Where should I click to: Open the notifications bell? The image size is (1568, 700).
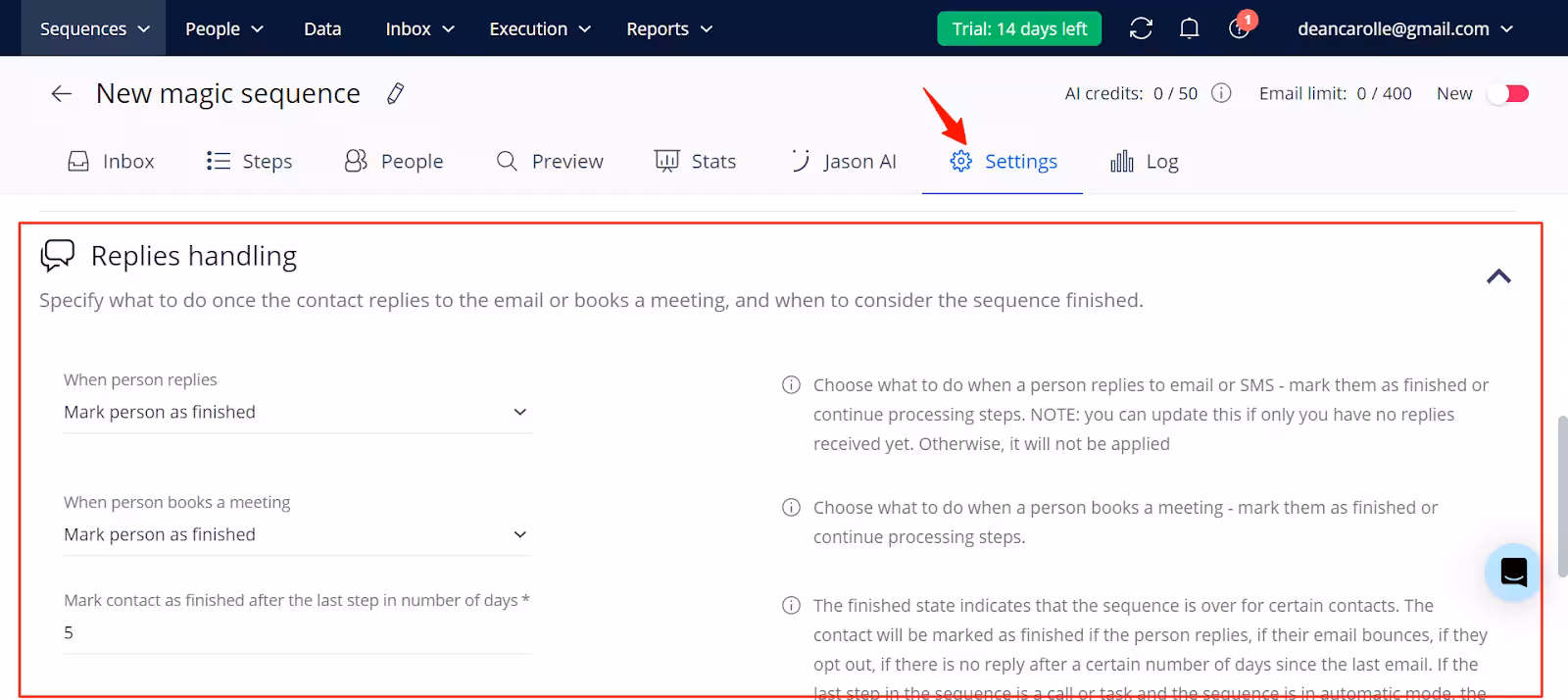pos(1189,28)
